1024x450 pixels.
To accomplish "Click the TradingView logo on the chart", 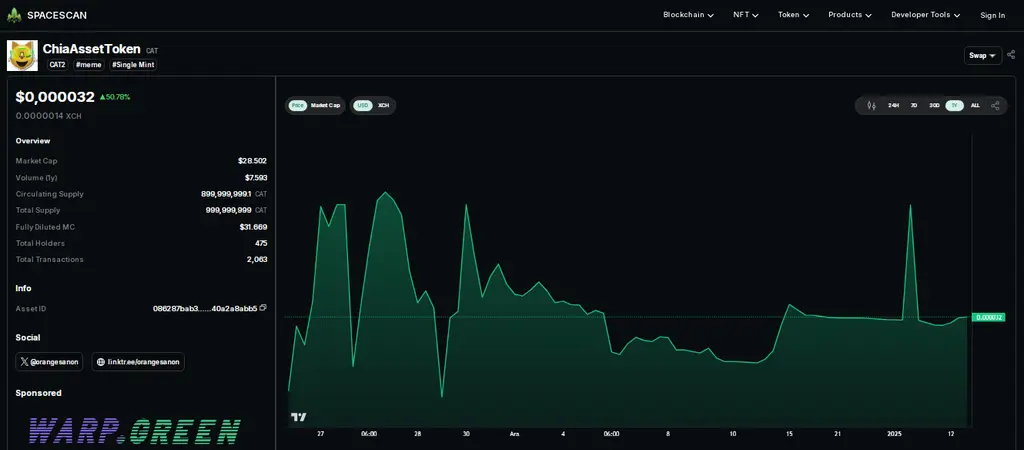I will 298,417.
